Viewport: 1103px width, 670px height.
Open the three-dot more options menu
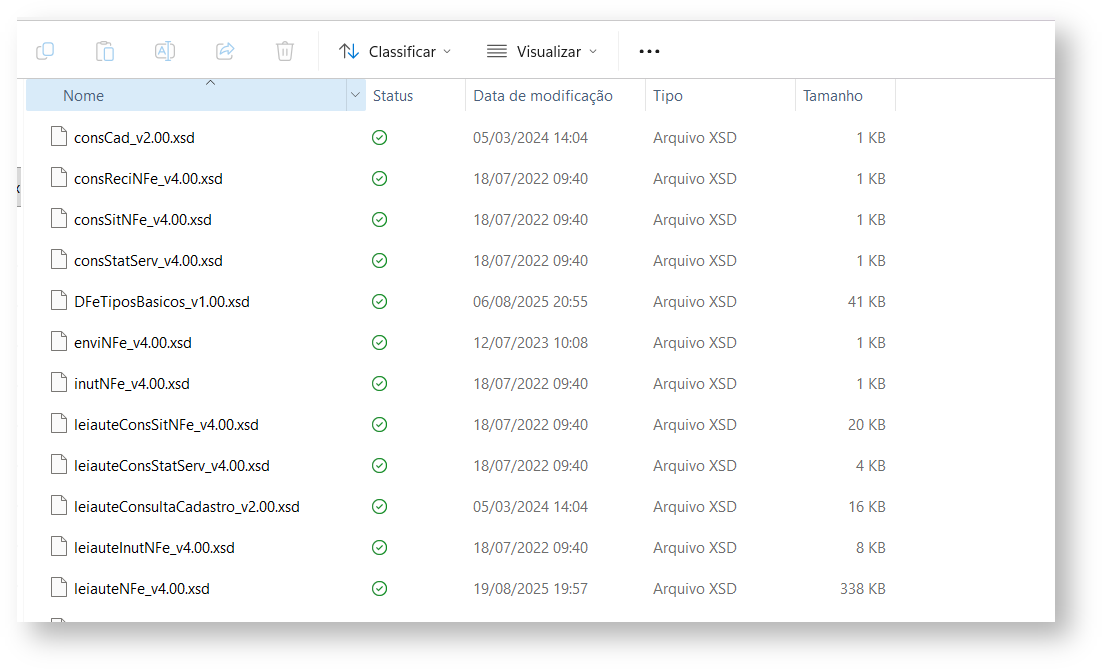point(649,51)
